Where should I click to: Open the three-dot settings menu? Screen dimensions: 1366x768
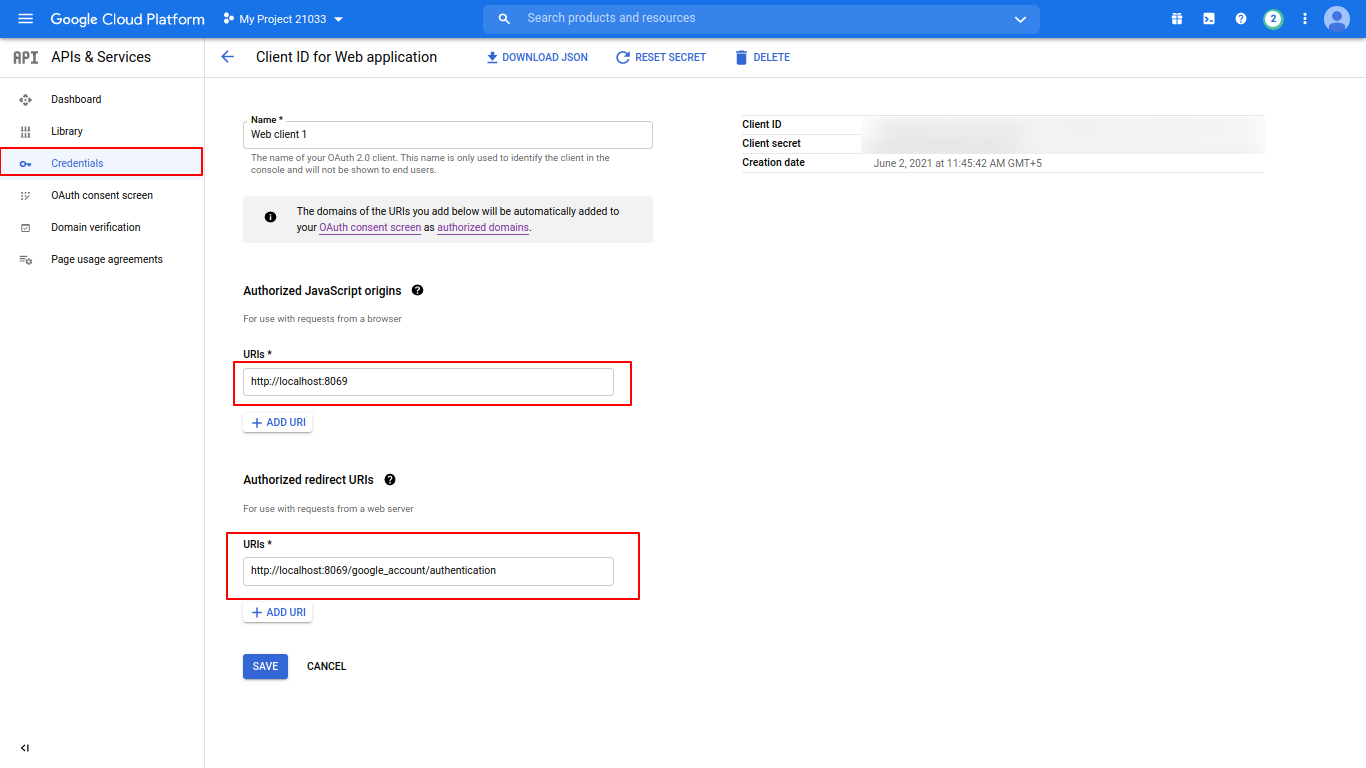click(1305, 19)
